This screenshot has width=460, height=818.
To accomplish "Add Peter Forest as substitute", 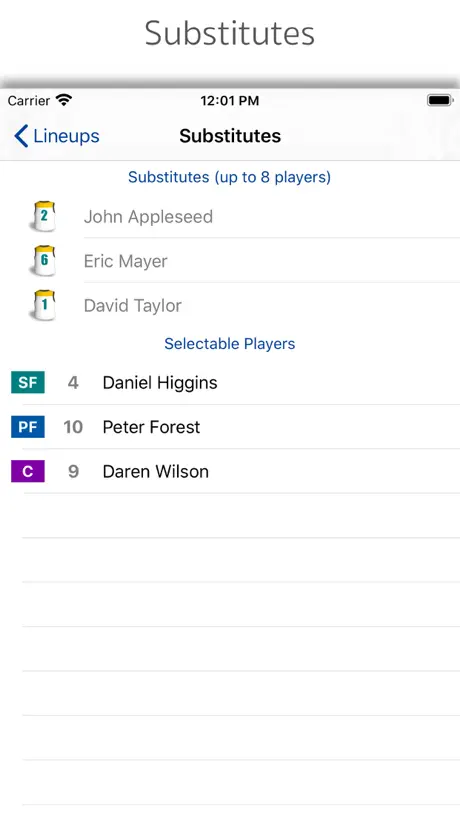I will click(x=230, y=427).
